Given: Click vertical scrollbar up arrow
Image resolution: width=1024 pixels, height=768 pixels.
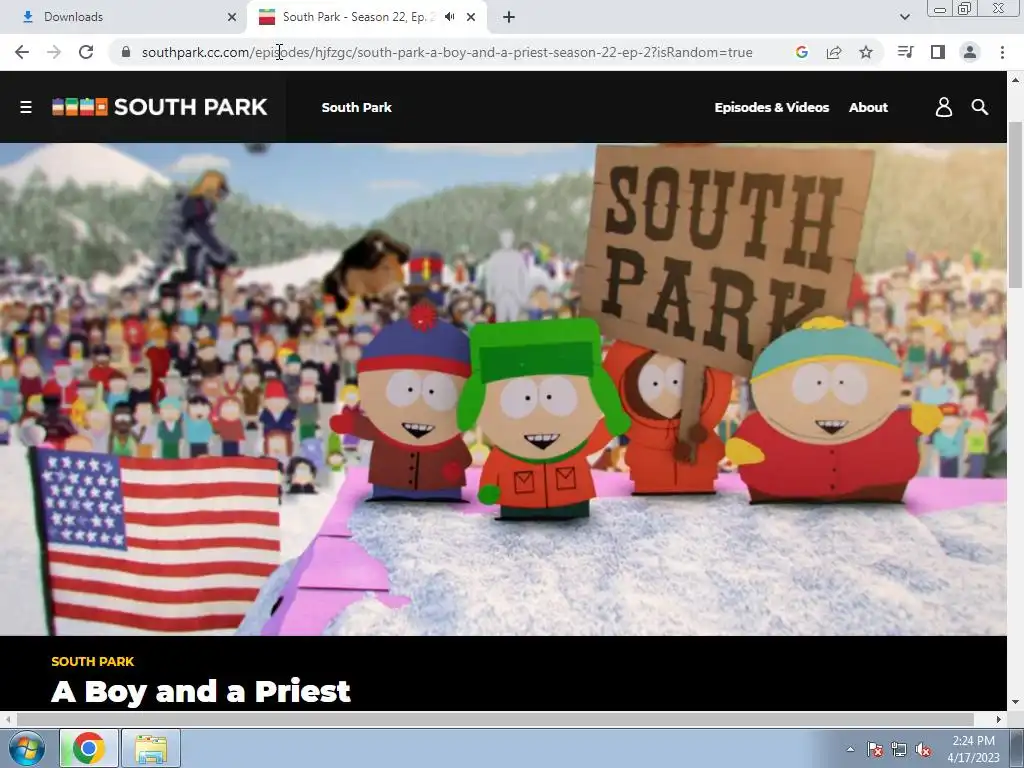Looking at the screenshot, I should click(x=1016, y=80).
